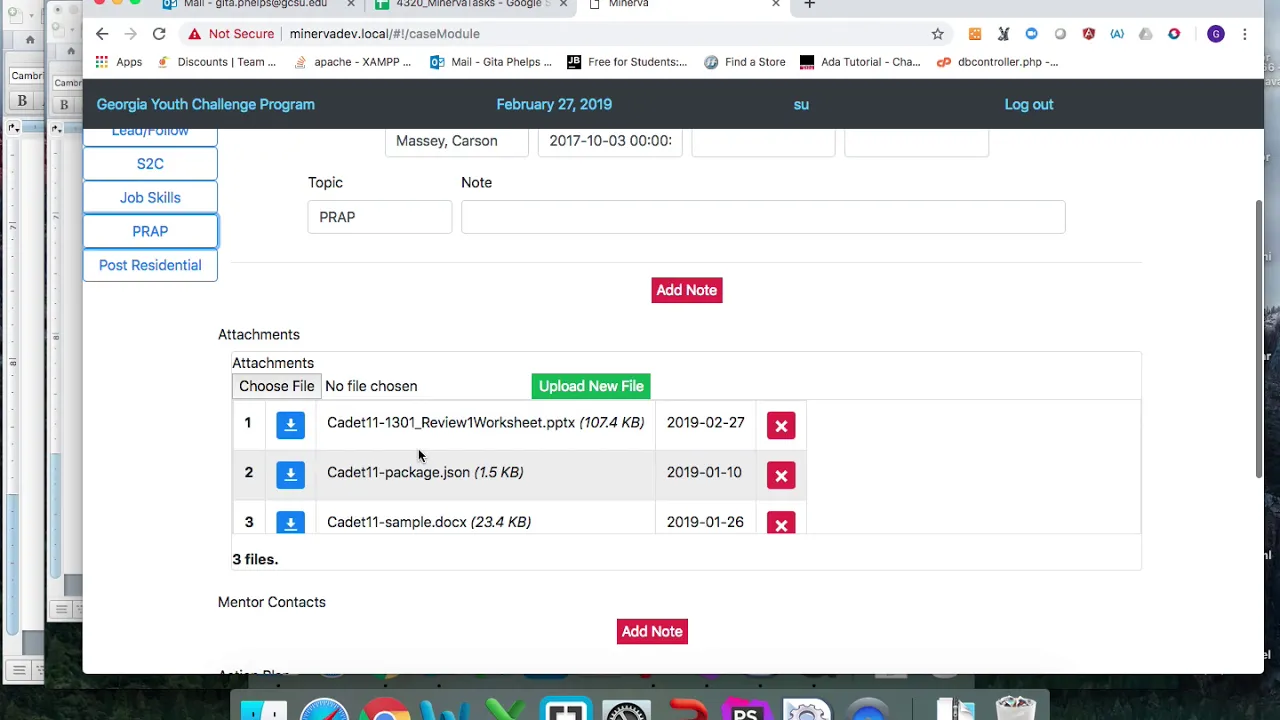This screenshot has height=720, width=1280.
Task: Click the Cadet11-sample.docx file name
Action: [397, 522]
